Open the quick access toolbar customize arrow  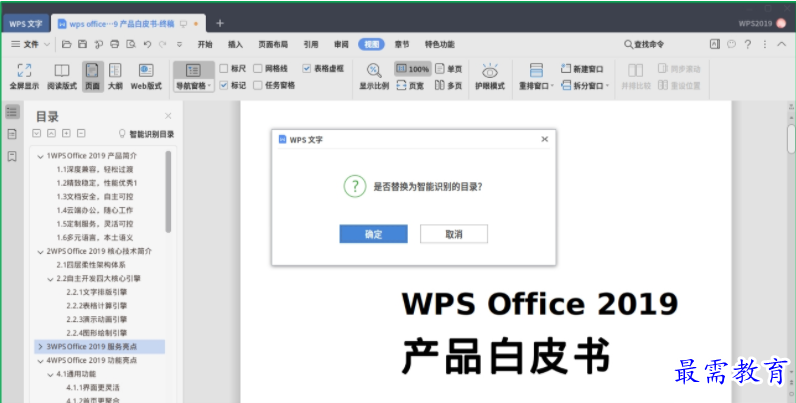179,45
